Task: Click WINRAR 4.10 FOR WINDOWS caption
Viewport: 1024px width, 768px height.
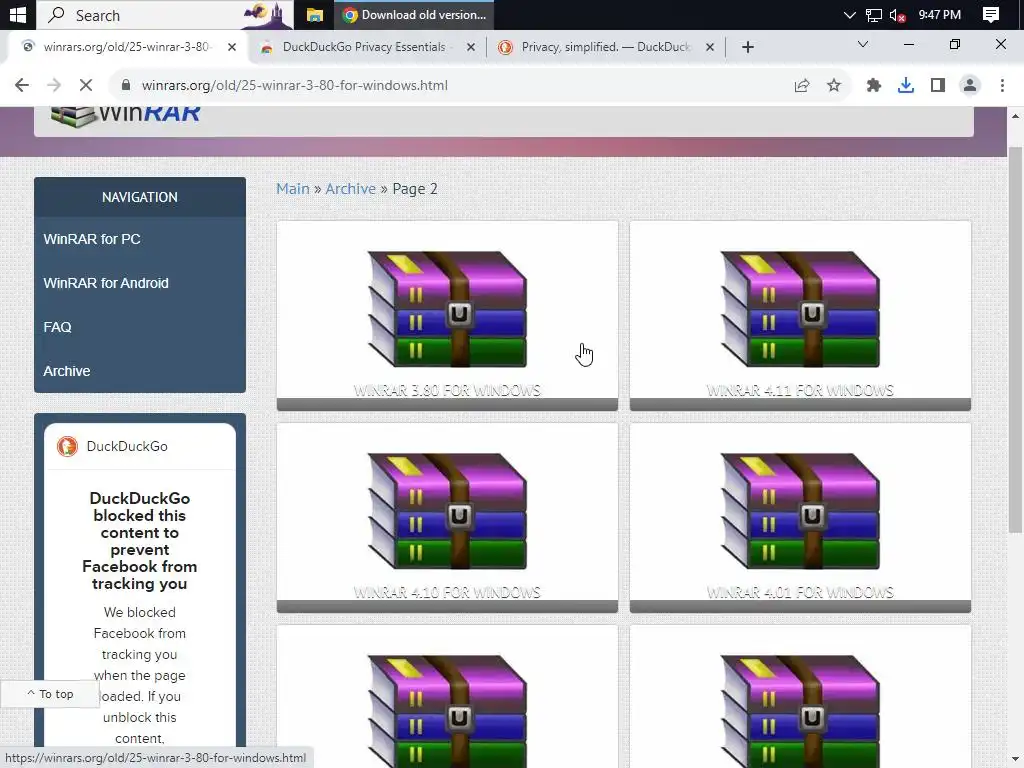Action: [x=447, y=592]
